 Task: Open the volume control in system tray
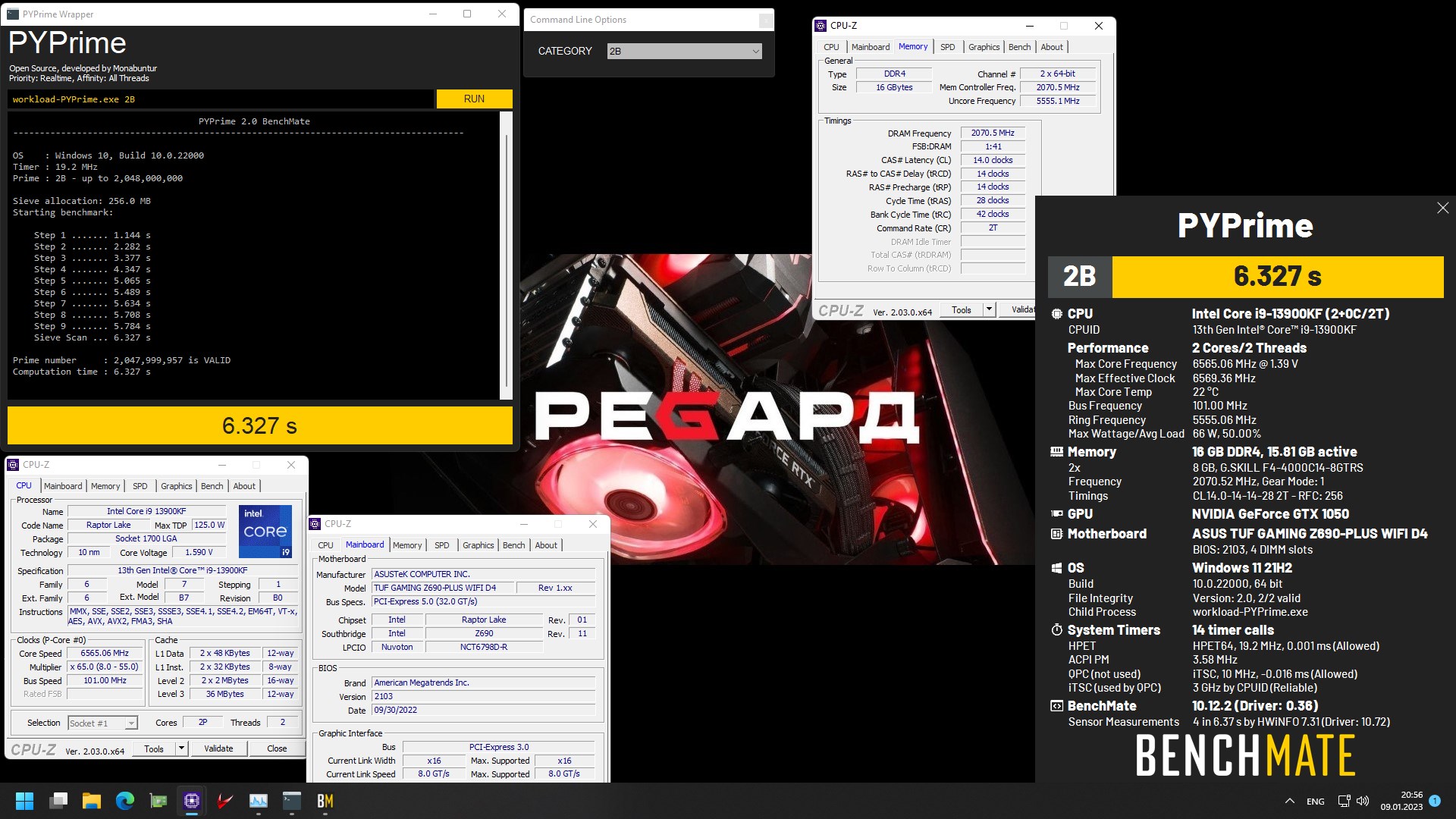pyautogui.click(x=1363, y=801)
